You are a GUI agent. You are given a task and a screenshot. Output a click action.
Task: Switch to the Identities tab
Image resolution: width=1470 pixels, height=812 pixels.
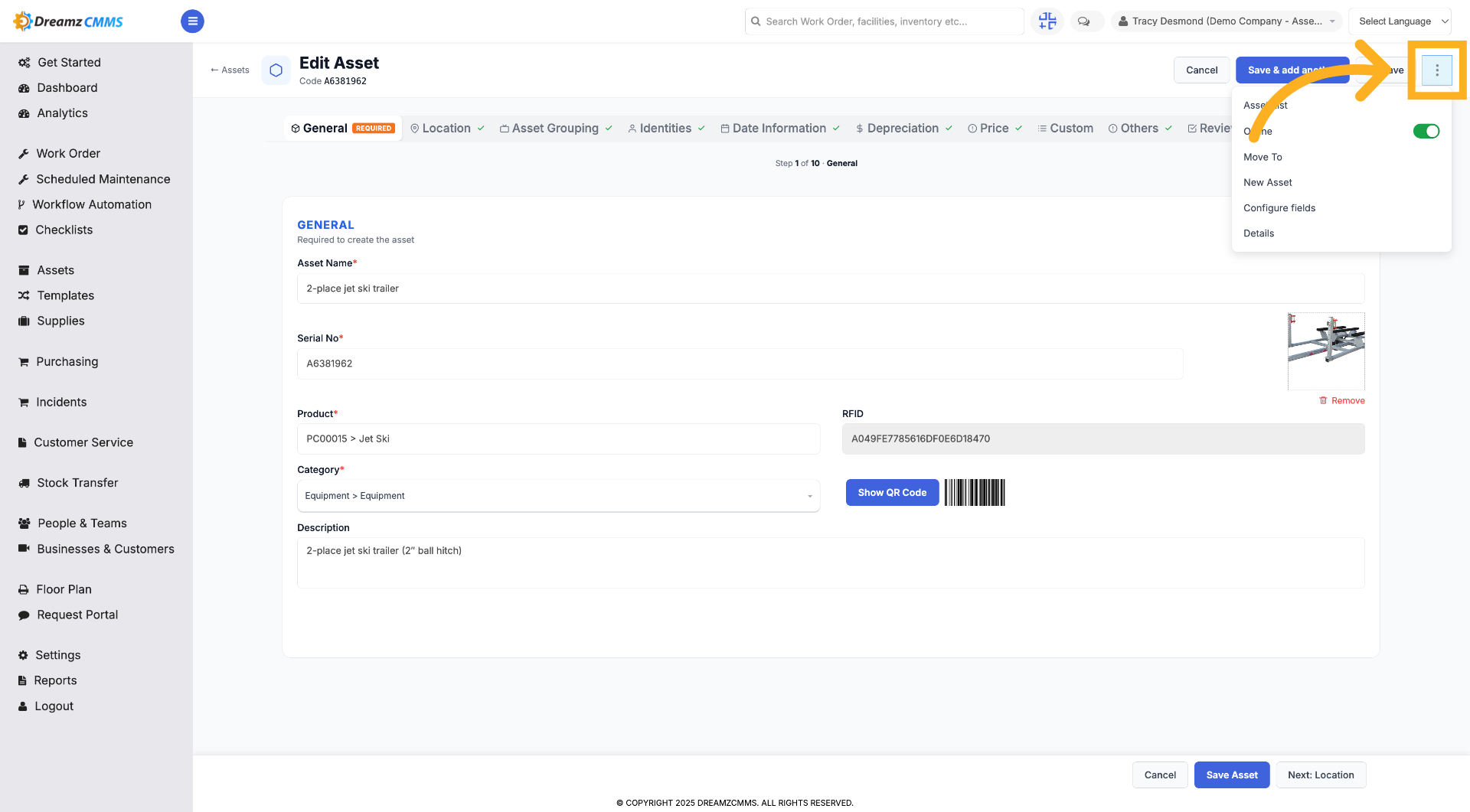pos(666,129)
